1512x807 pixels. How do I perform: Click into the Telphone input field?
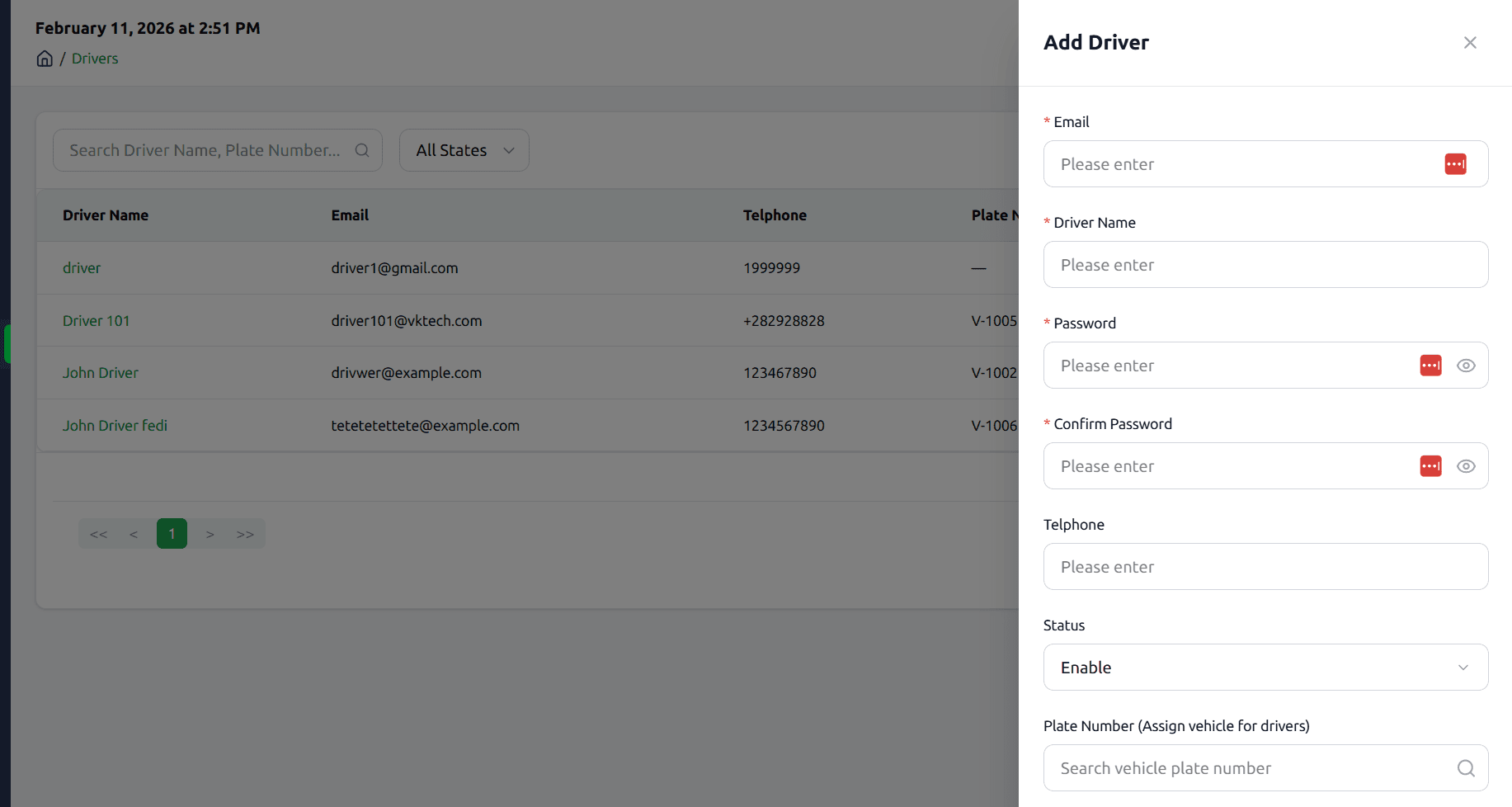1265,567
